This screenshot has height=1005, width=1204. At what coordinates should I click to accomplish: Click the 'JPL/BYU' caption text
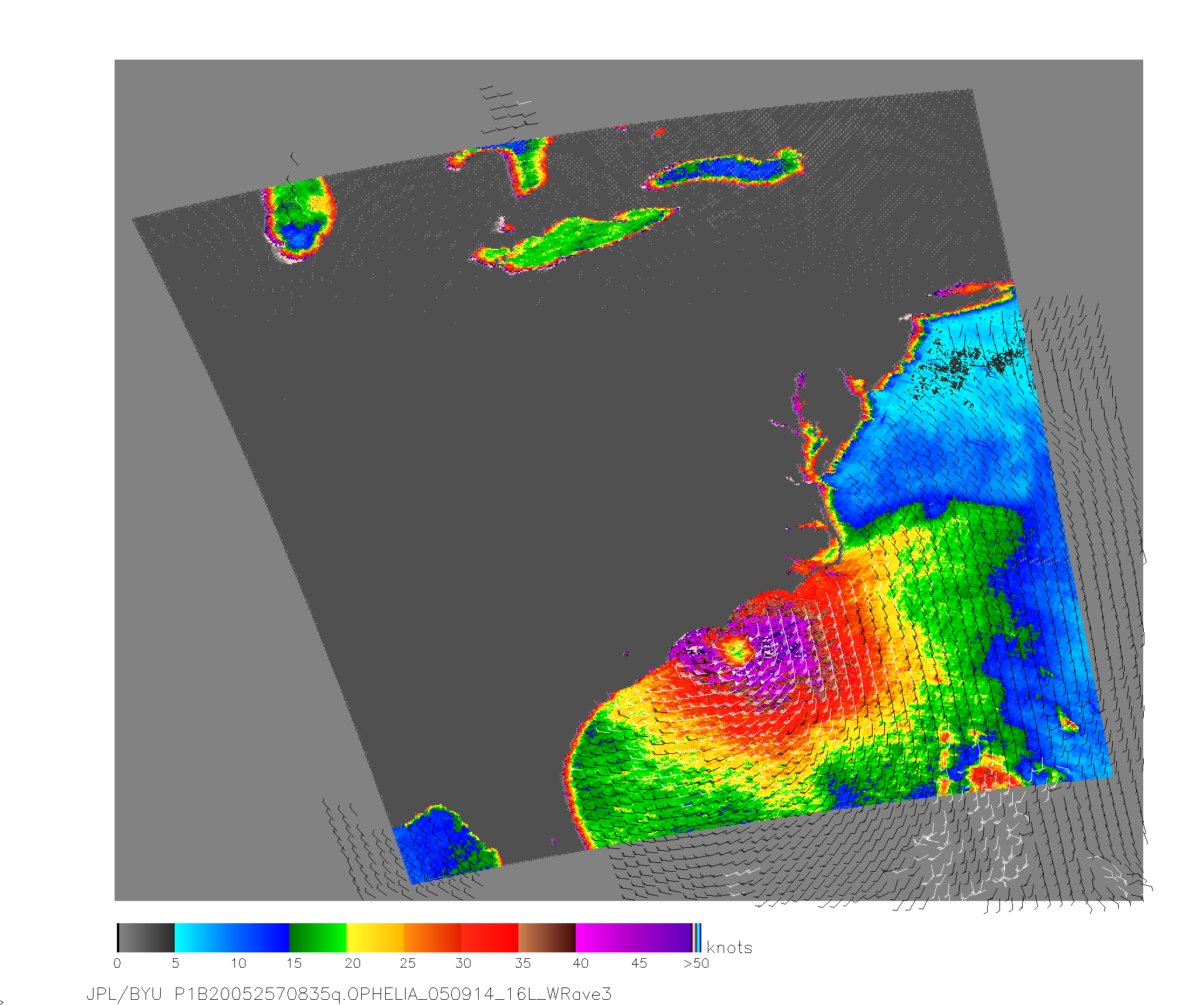tap(124, 994)
